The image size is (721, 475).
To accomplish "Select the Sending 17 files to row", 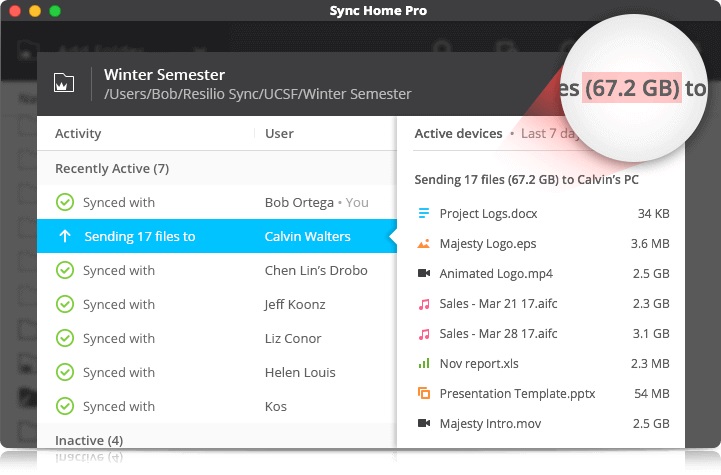I will point(217,236).
